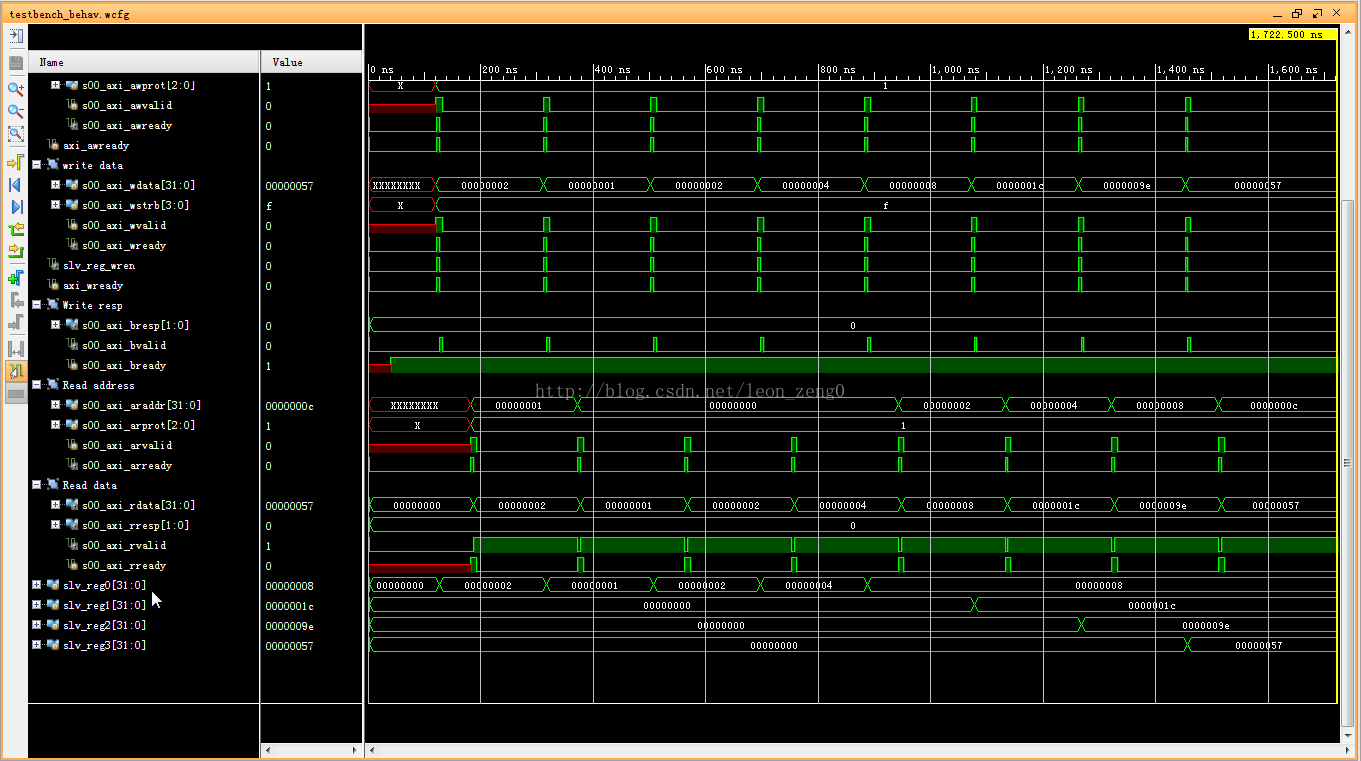This screenshot has height=761, width=1361.
Task: Click the floating ruler icon
Action: tap(16, 394)
